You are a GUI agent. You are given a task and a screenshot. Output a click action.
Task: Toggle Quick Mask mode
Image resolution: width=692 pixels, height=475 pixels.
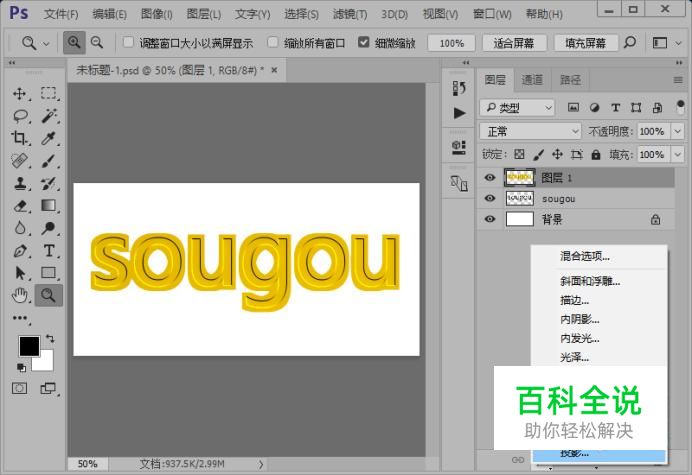point(19,388)
